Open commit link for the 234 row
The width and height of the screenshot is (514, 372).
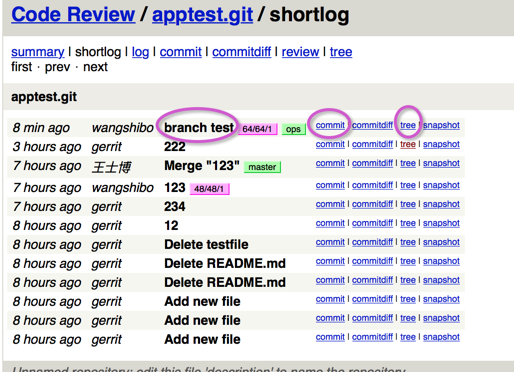tap(330, 204)
